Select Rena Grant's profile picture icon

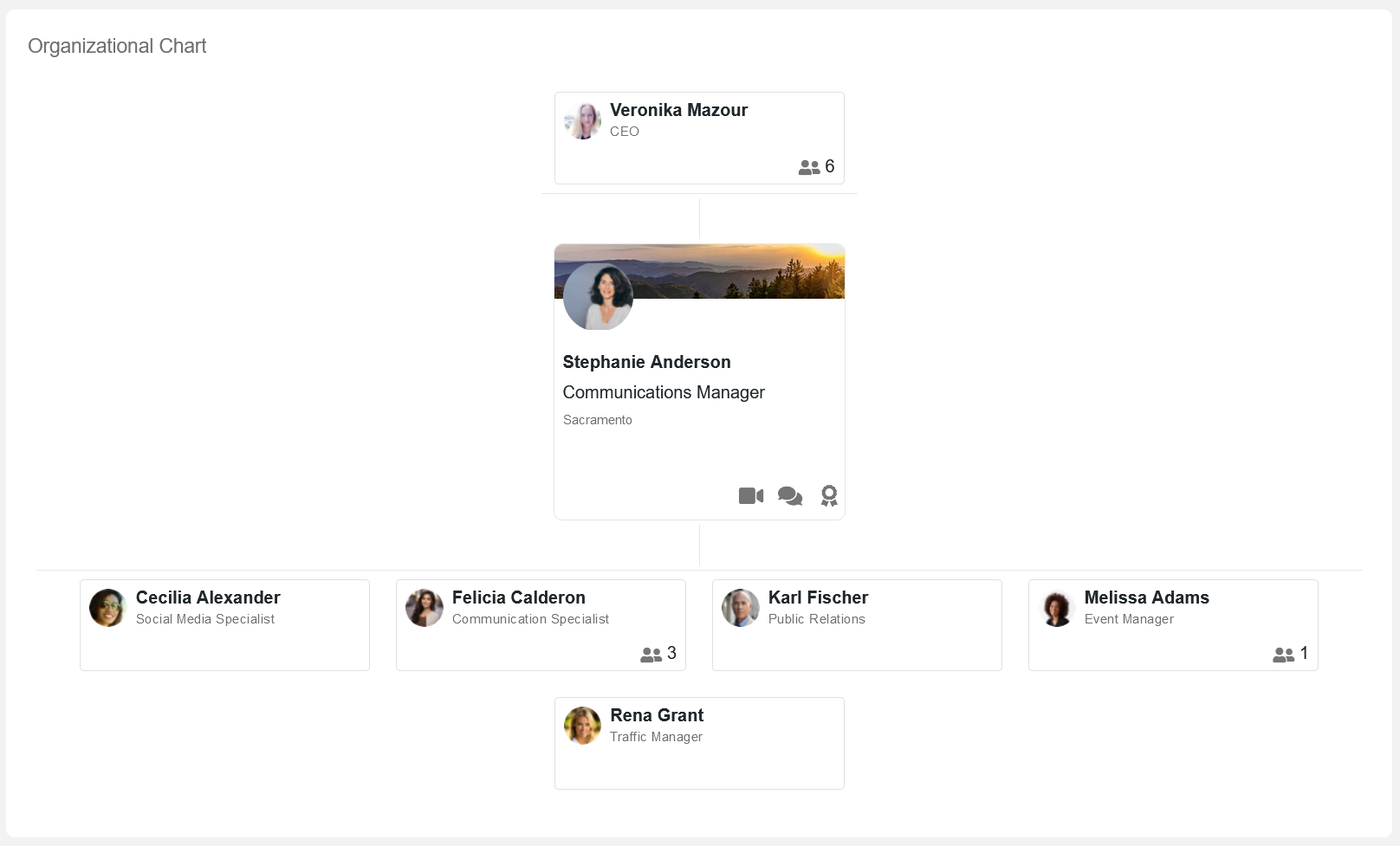point(582,726)
